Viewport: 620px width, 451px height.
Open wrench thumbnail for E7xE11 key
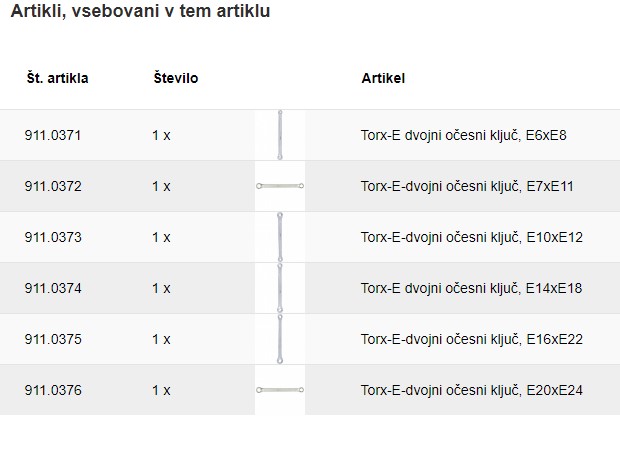280,186
